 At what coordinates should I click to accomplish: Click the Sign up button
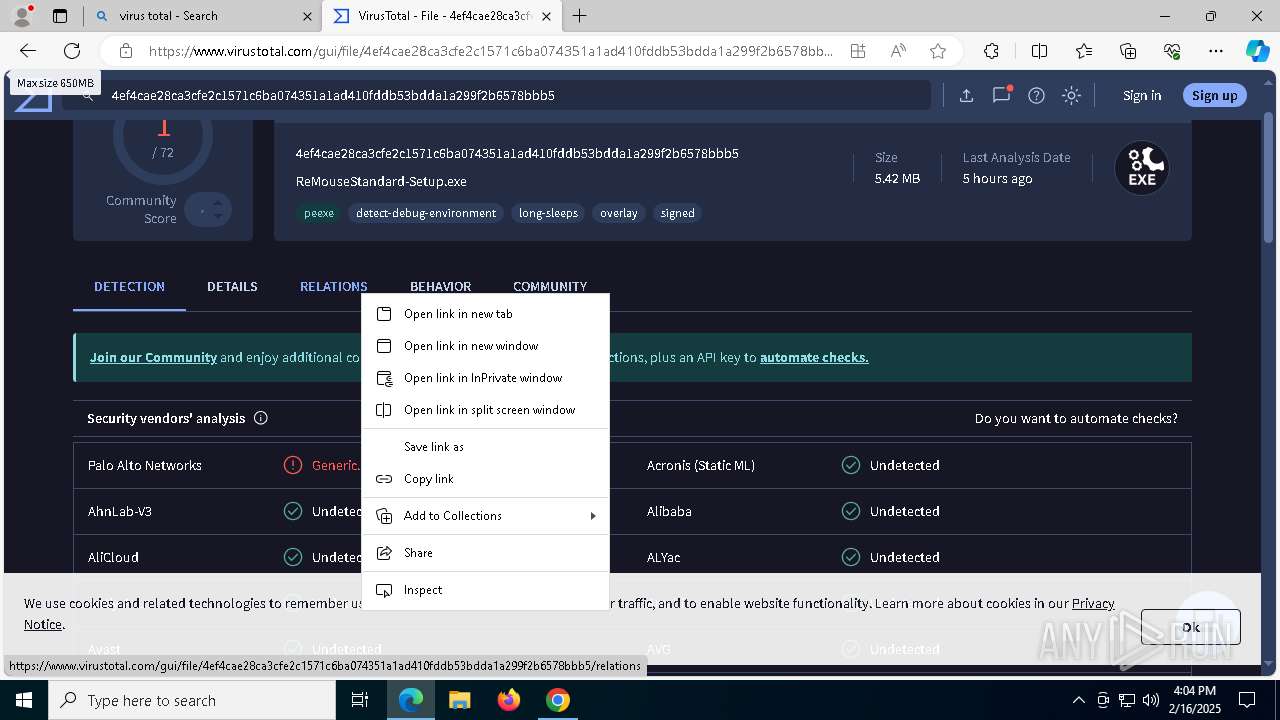(1214, 95)
